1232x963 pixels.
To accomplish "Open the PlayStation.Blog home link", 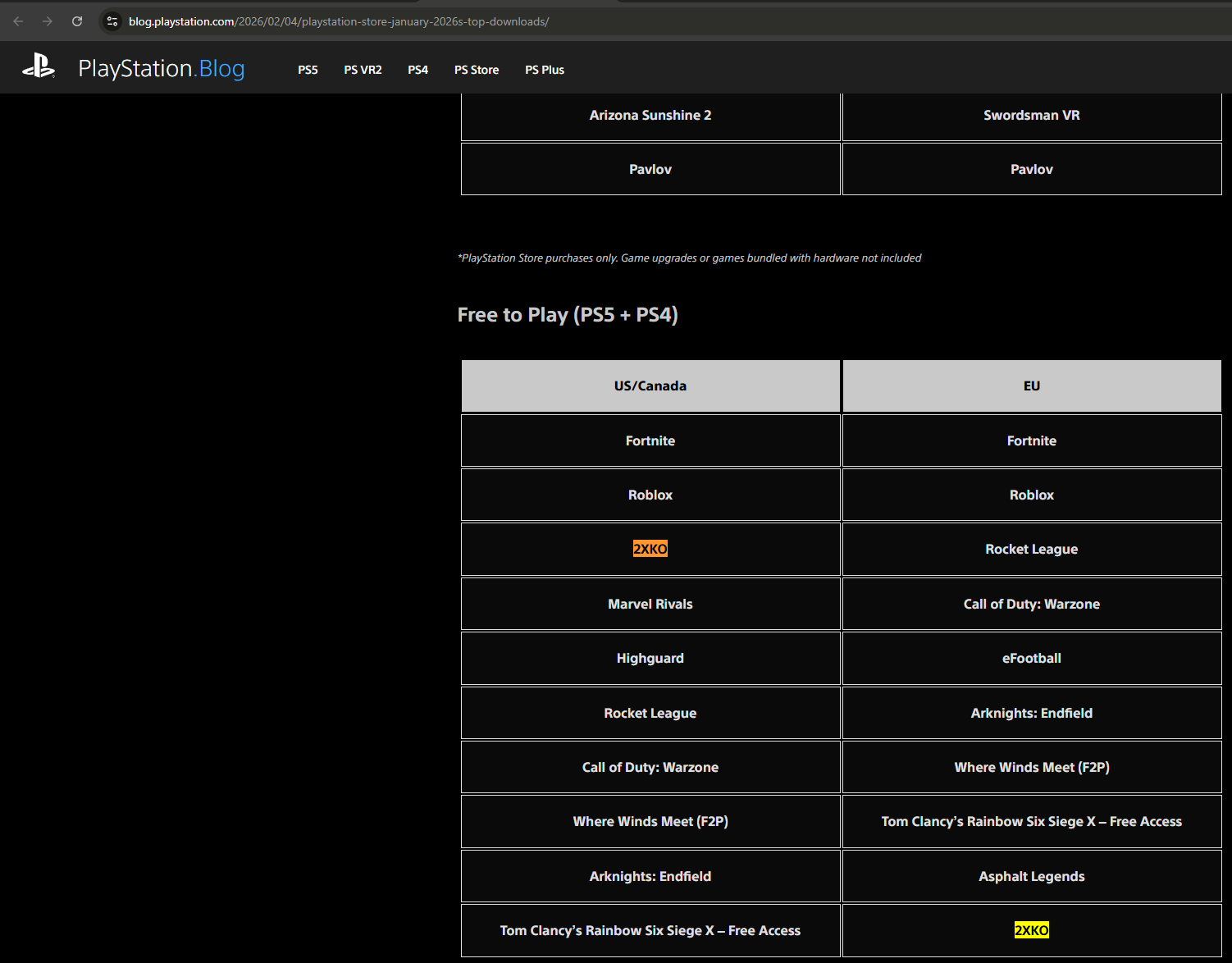I will (x=162, y=69).
